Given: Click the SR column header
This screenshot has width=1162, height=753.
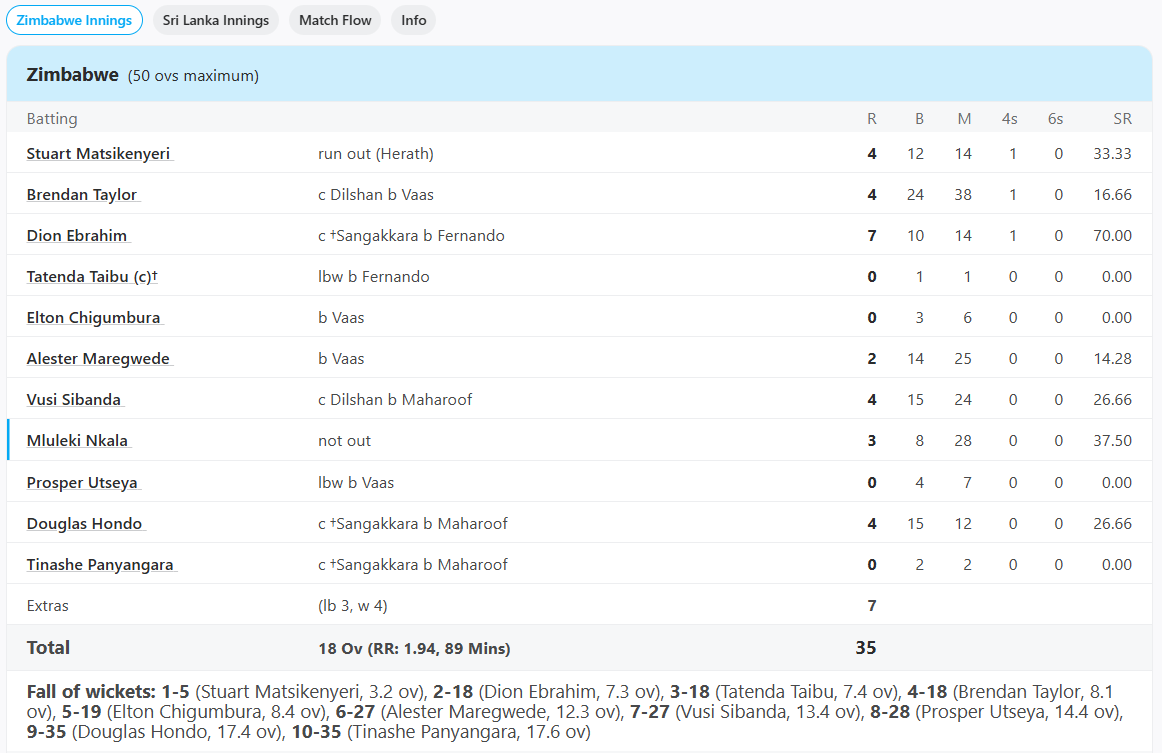Looking at the screenshot, I should click(x=1122, y=119).
